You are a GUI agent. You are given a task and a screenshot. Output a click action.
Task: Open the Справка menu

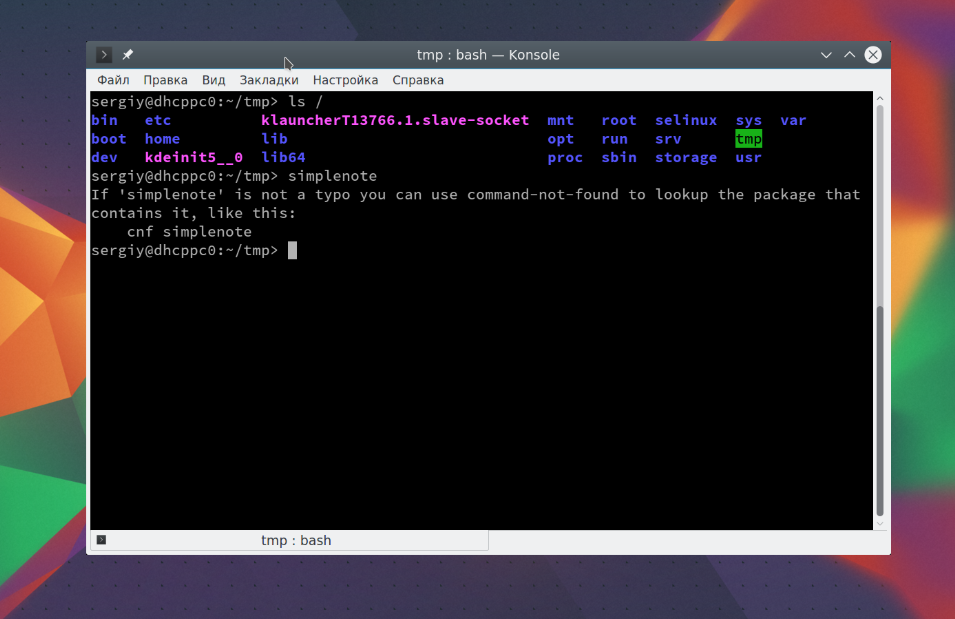[418, 80]
